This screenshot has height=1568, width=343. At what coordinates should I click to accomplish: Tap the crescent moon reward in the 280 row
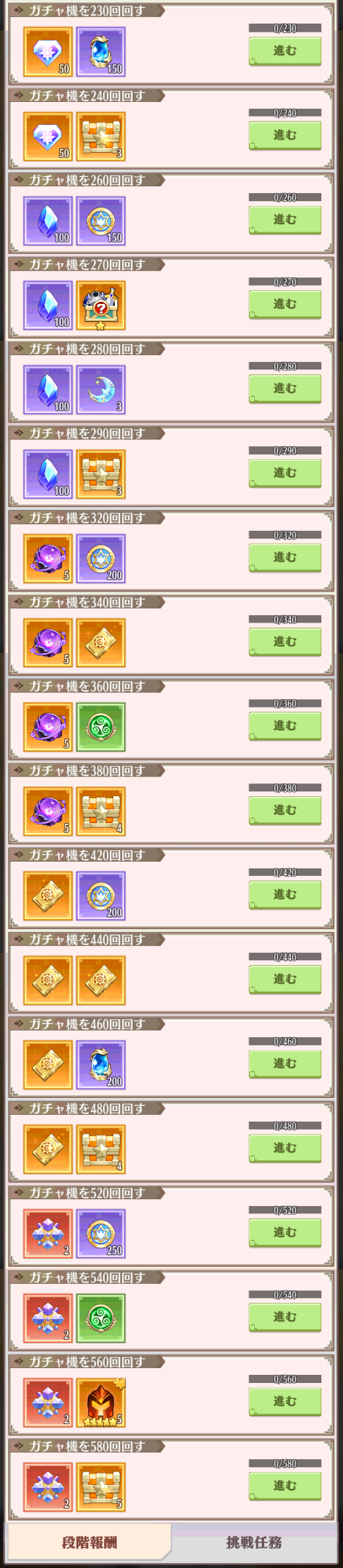point(101,390)
